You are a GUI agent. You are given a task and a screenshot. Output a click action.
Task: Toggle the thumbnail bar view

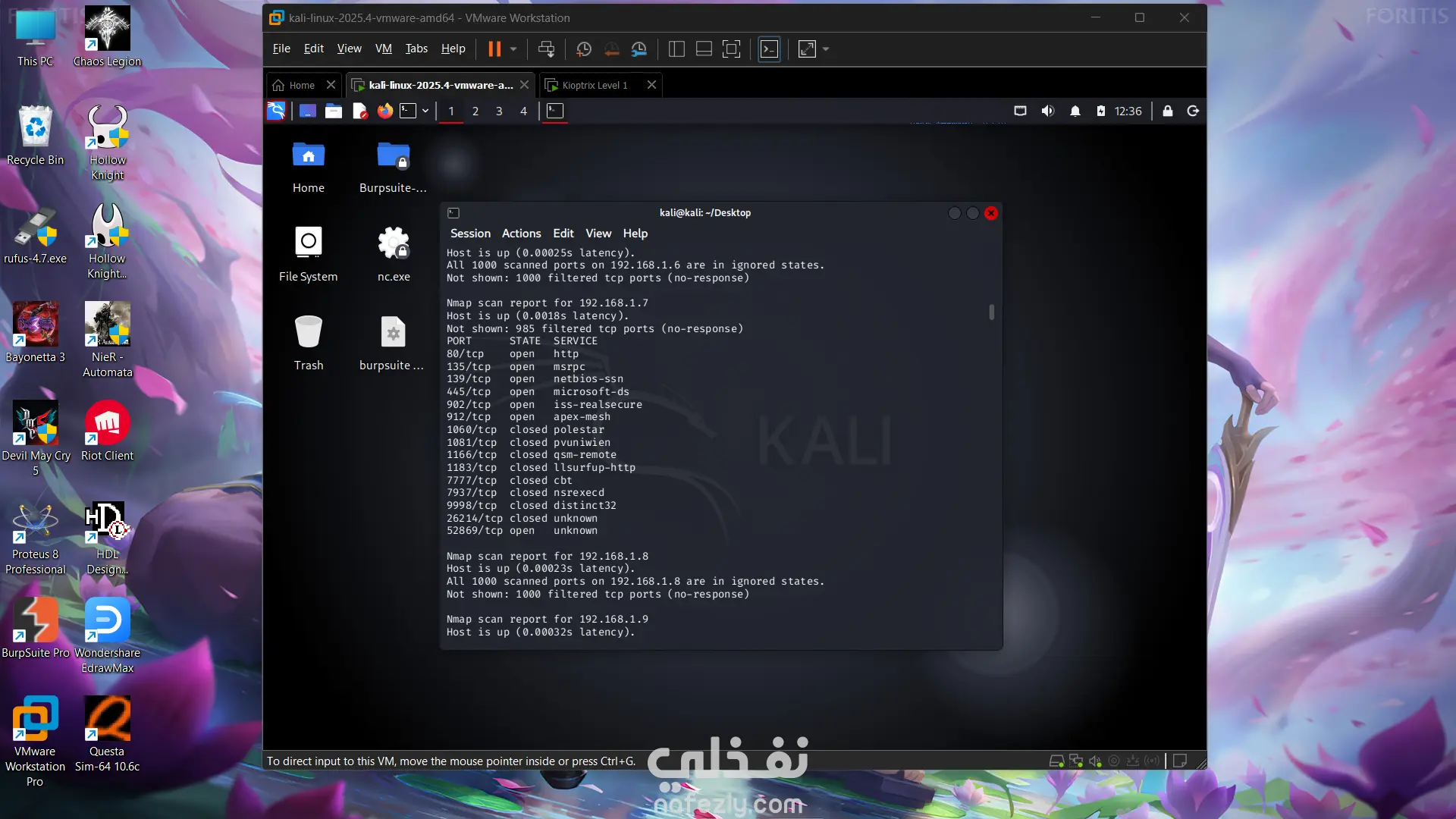click(704, 49)
